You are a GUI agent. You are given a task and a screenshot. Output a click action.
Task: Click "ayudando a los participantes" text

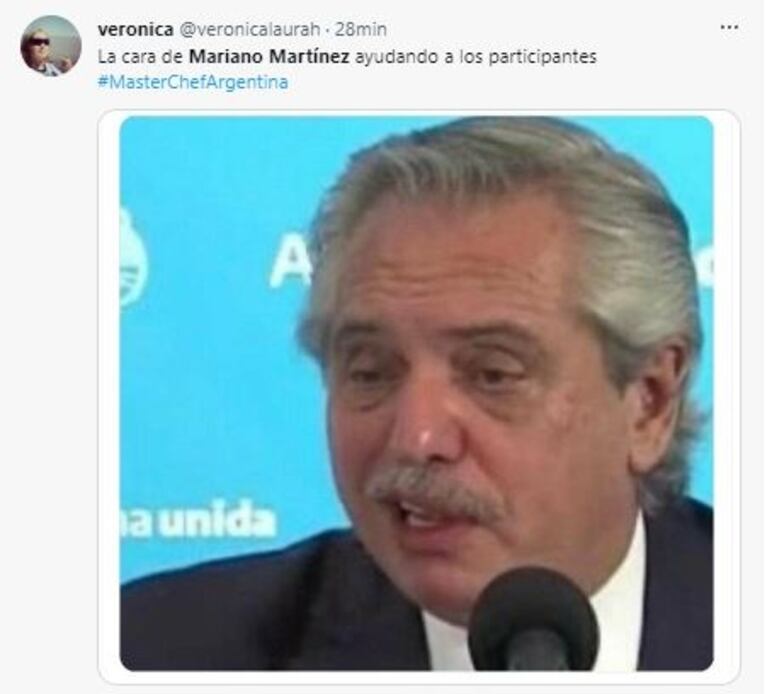coord(475,57)
